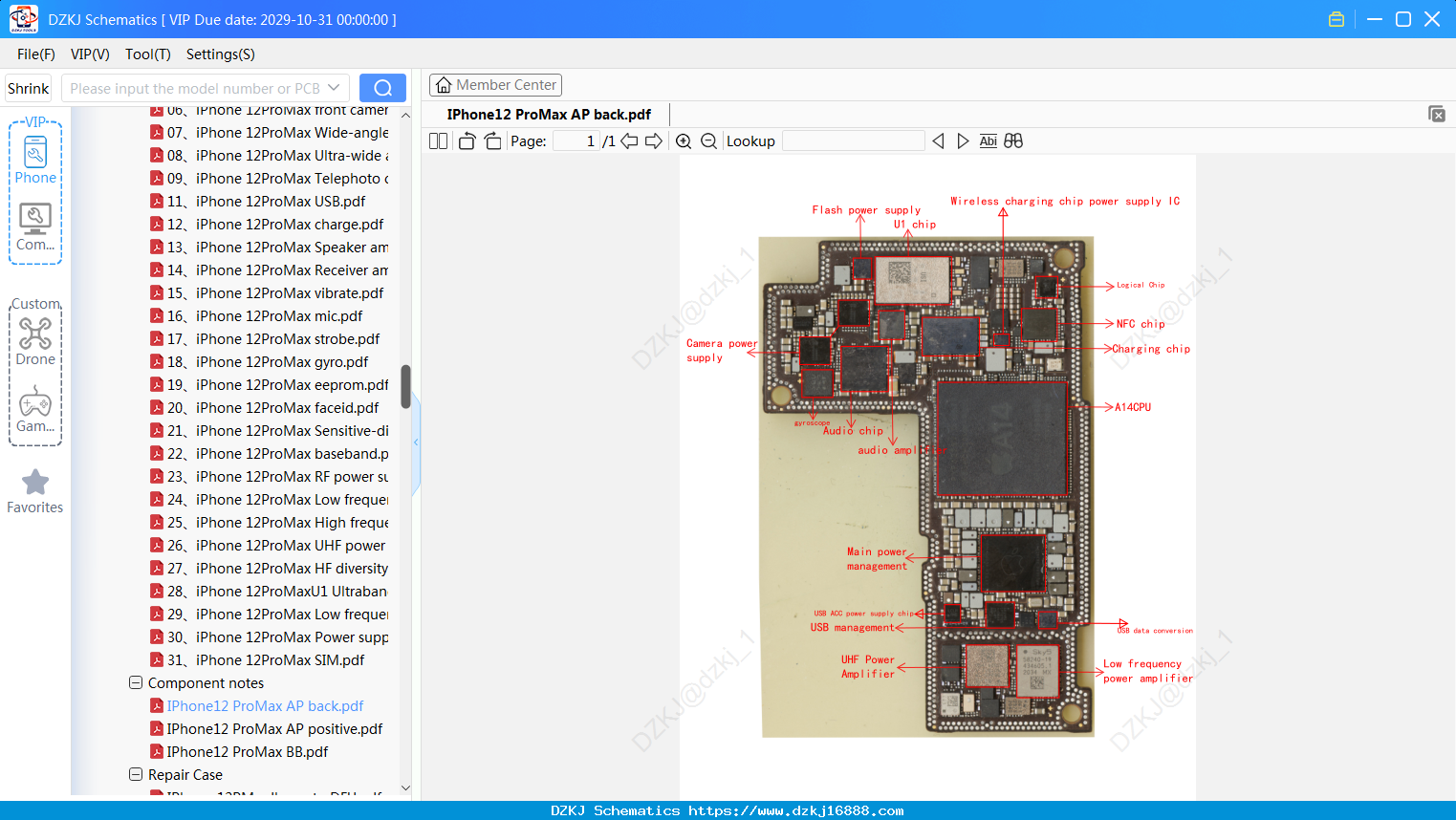The image size is (1456, 820).
Task: Open iPhone 12ProMax Sensitive file
Action: pyautogui.click(x=270, y=431)
